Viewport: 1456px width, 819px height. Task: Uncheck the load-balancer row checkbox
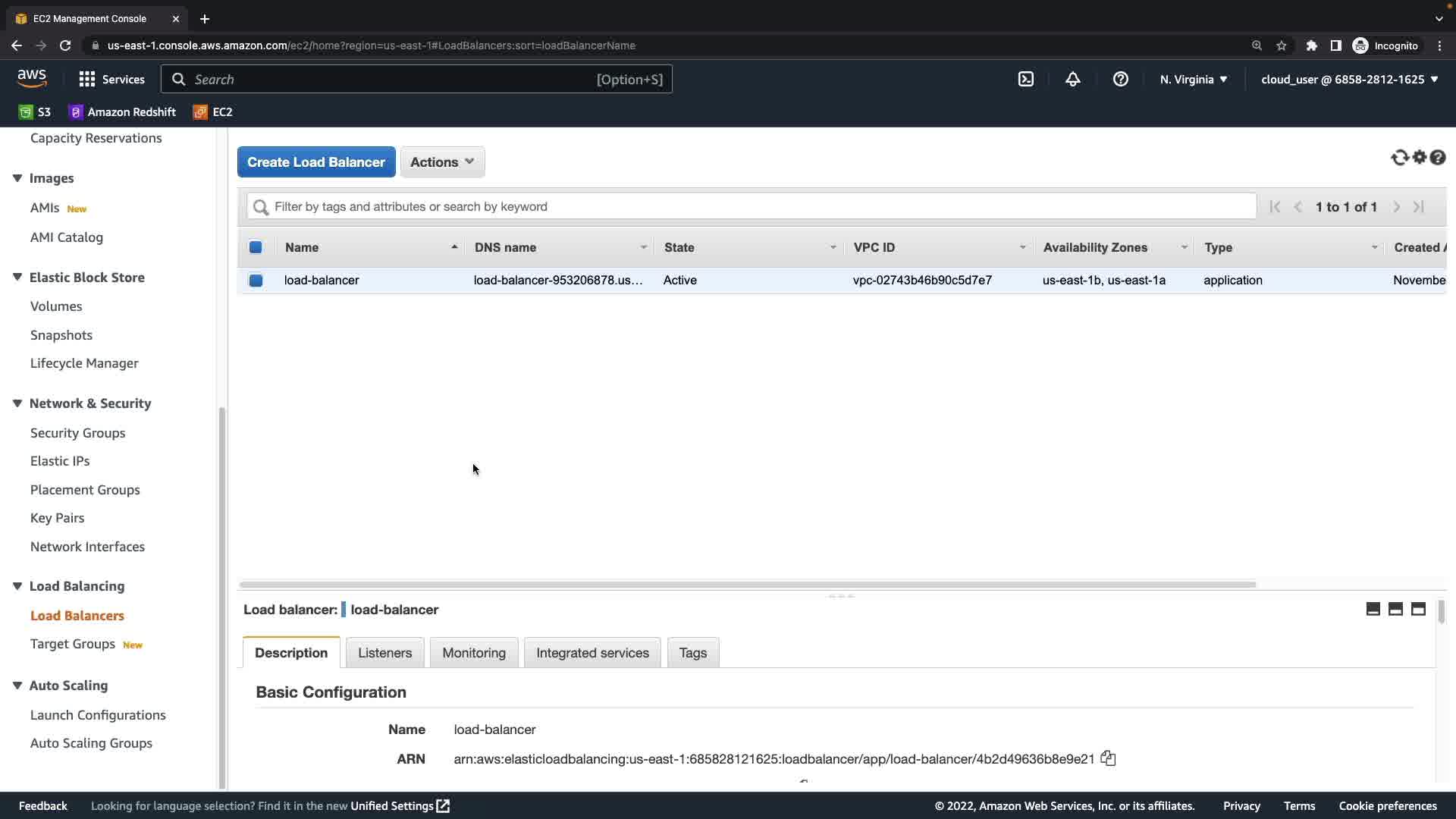256,280
